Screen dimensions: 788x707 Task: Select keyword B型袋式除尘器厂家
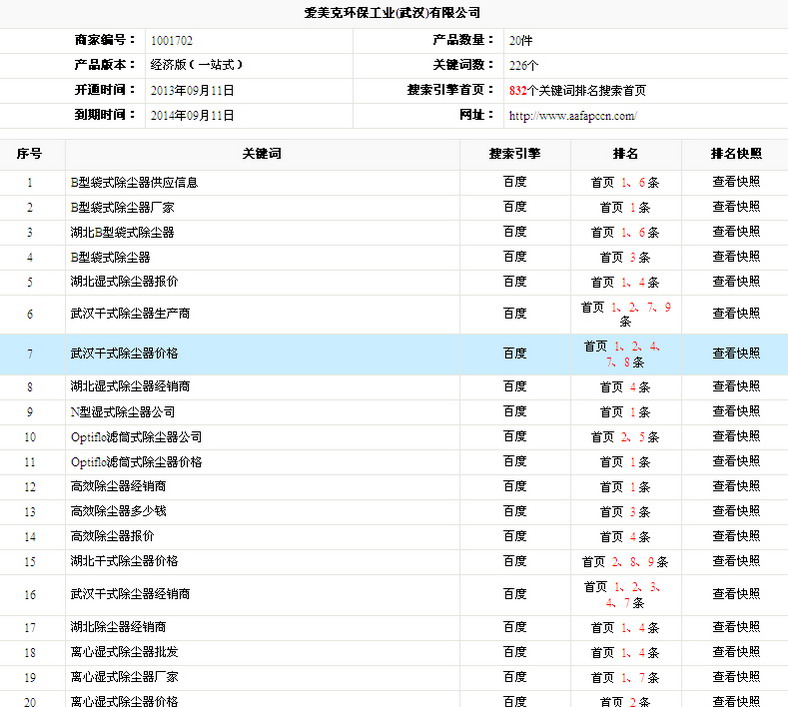[x=122, y=208]
